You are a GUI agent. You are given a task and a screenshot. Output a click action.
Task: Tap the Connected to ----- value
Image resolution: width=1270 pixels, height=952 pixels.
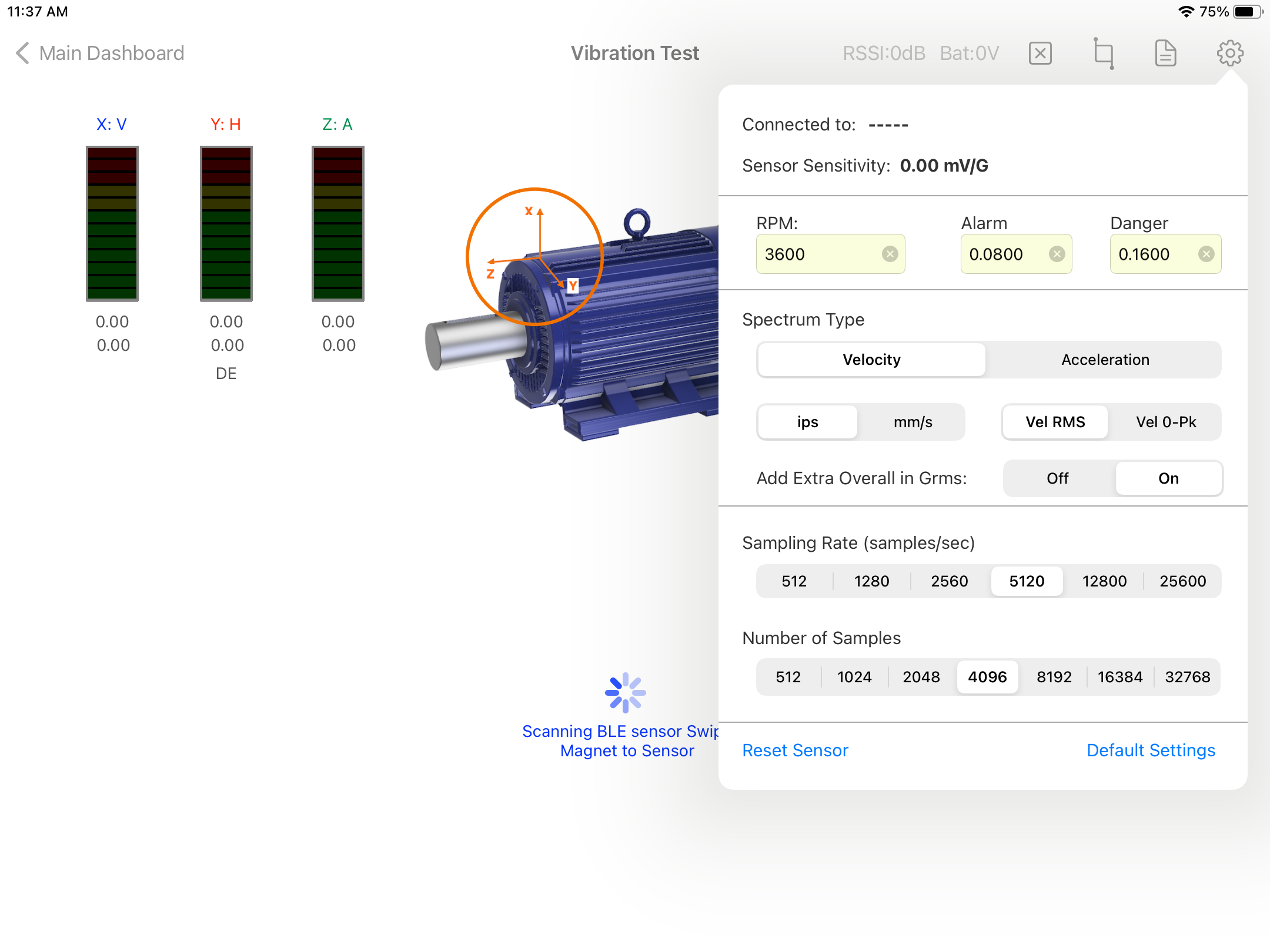pyautogui.click(x=888, y=125)
